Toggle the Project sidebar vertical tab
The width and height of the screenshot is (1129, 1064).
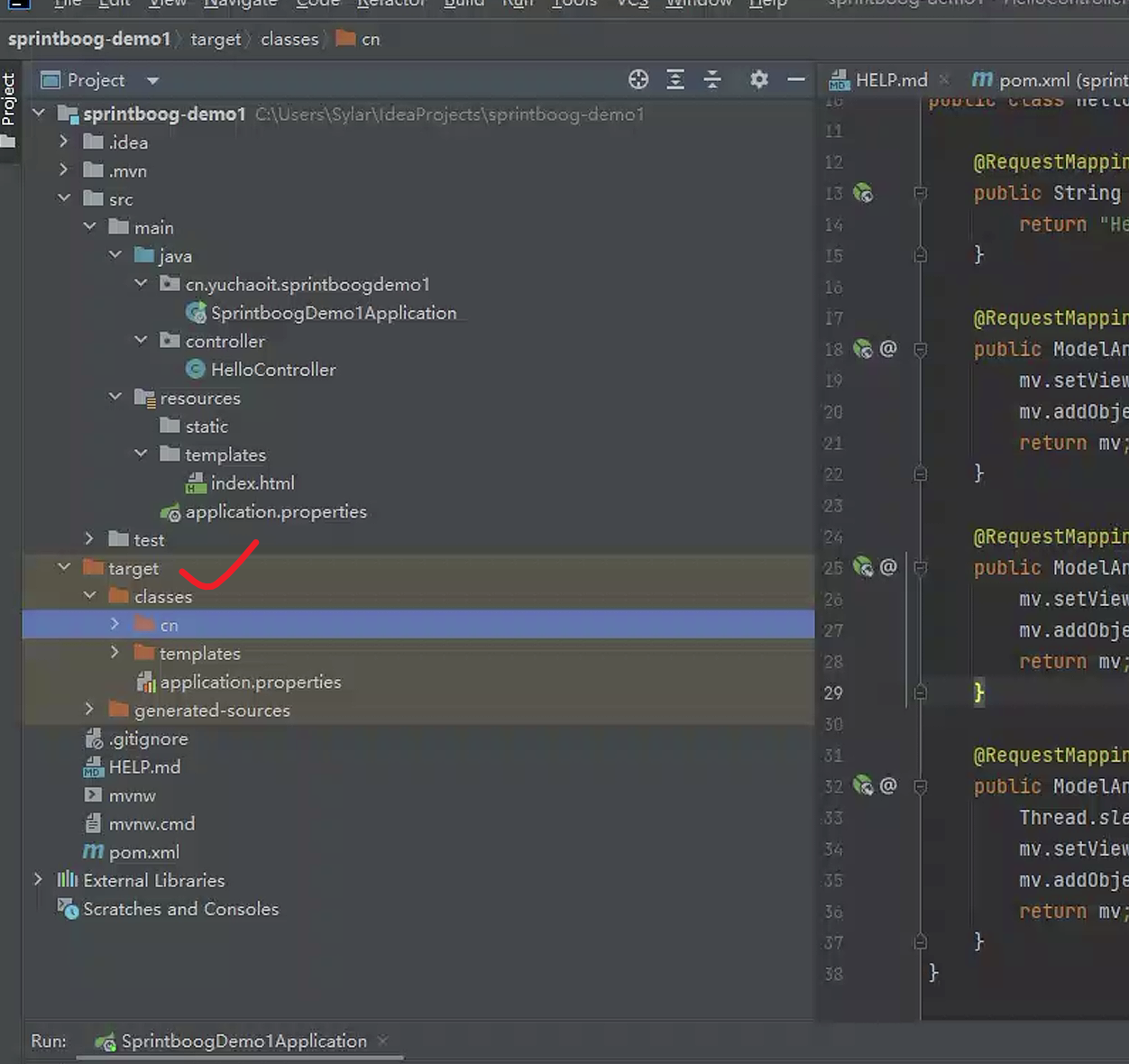[x=9, y=99]
